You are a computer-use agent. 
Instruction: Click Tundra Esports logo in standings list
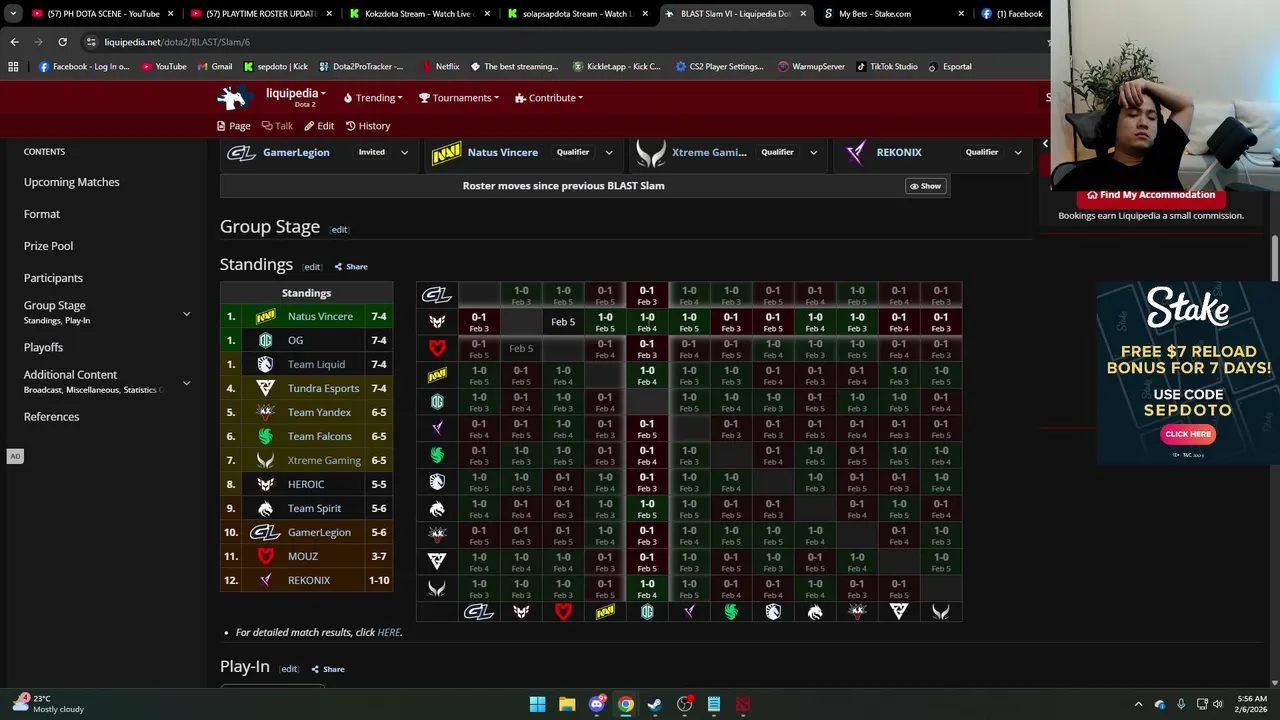click(x=265, y=388)
